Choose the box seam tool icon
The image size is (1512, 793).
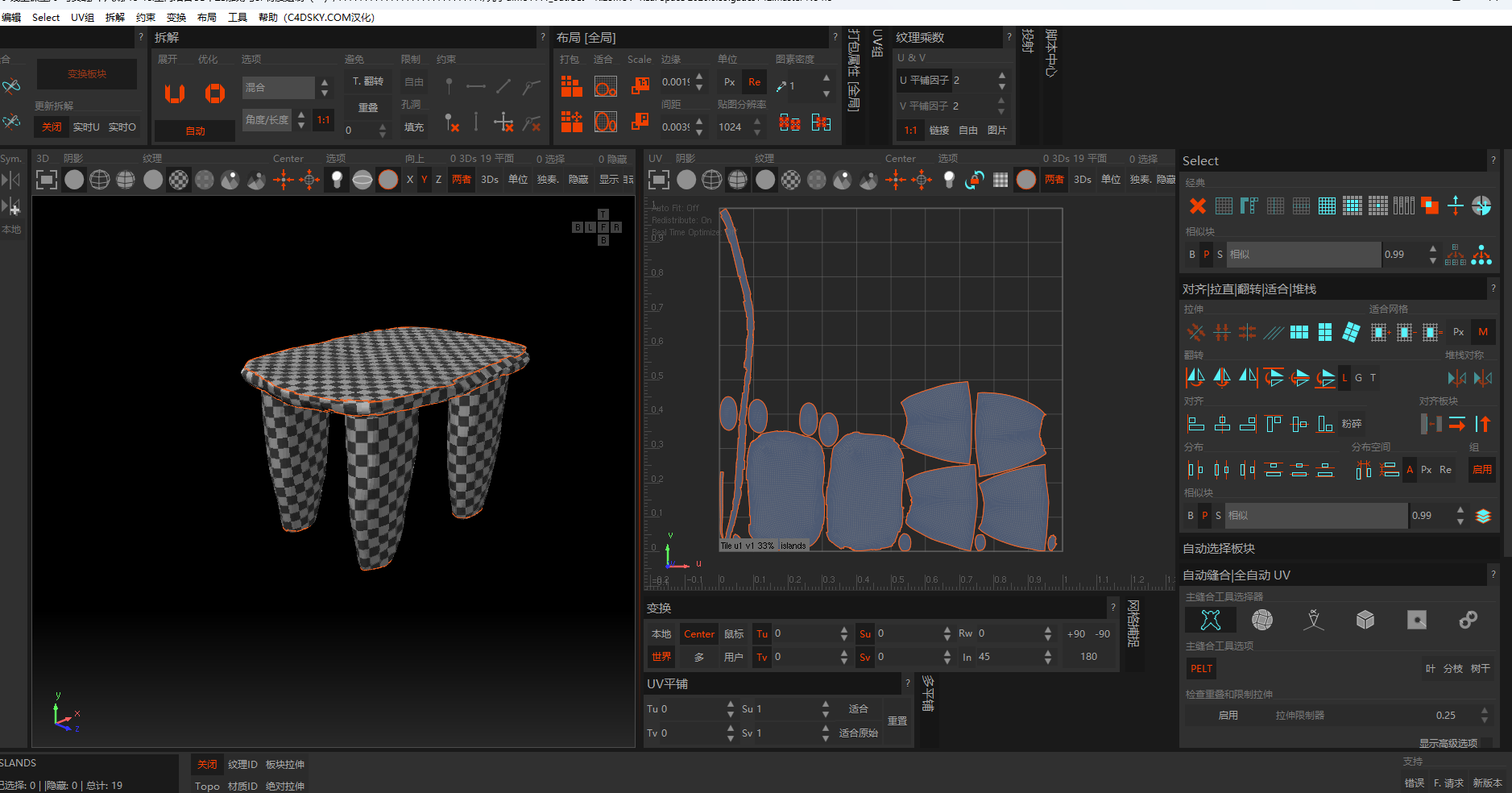pyautogui.click(x=1365, y=620)
